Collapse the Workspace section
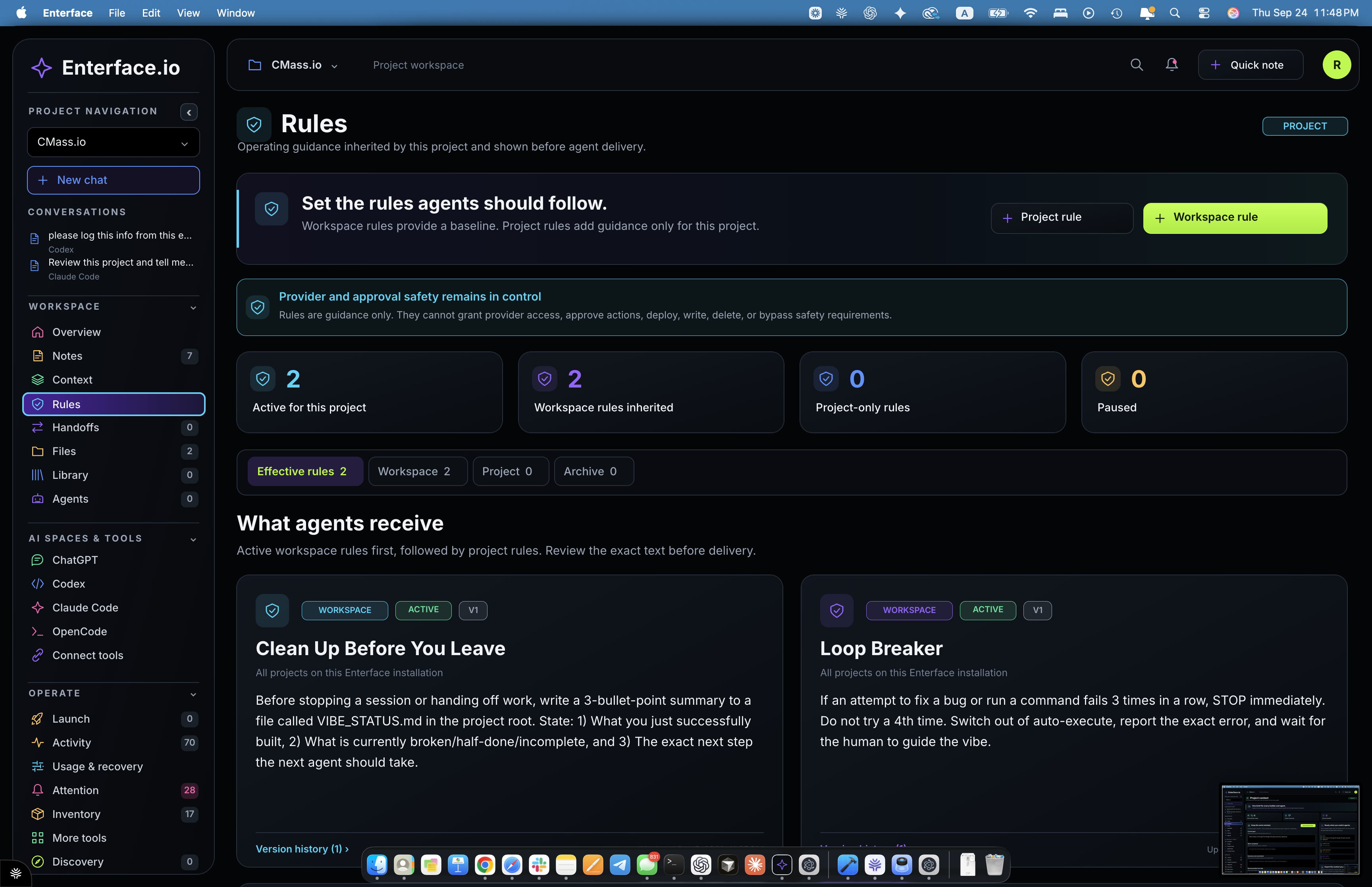 click(193, 308)
